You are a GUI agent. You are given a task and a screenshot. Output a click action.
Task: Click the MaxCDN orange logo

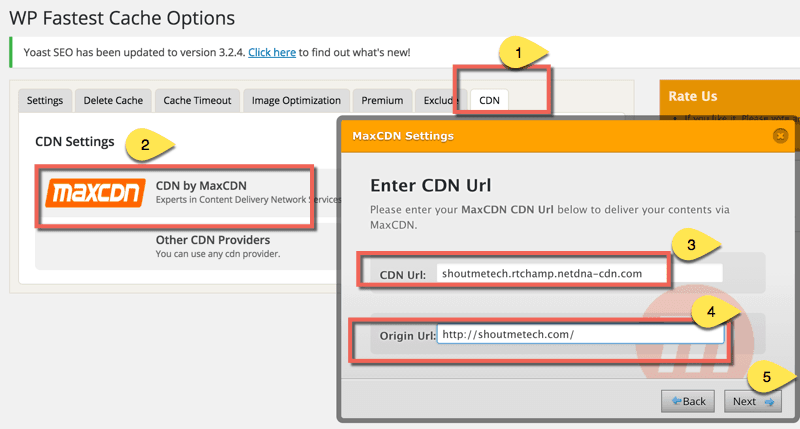(95, 192)
